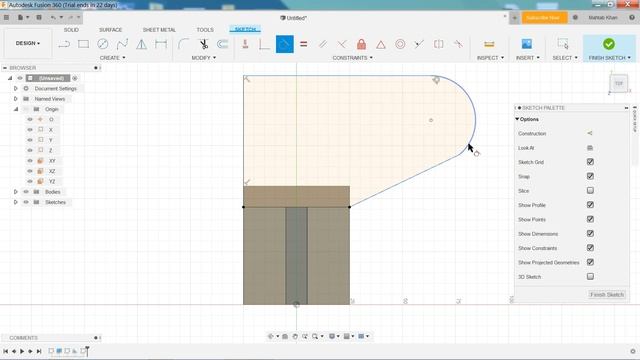Click the ViewCube TOP face
This screenshot has height=360, width=640.
click(x=619, y=84)
